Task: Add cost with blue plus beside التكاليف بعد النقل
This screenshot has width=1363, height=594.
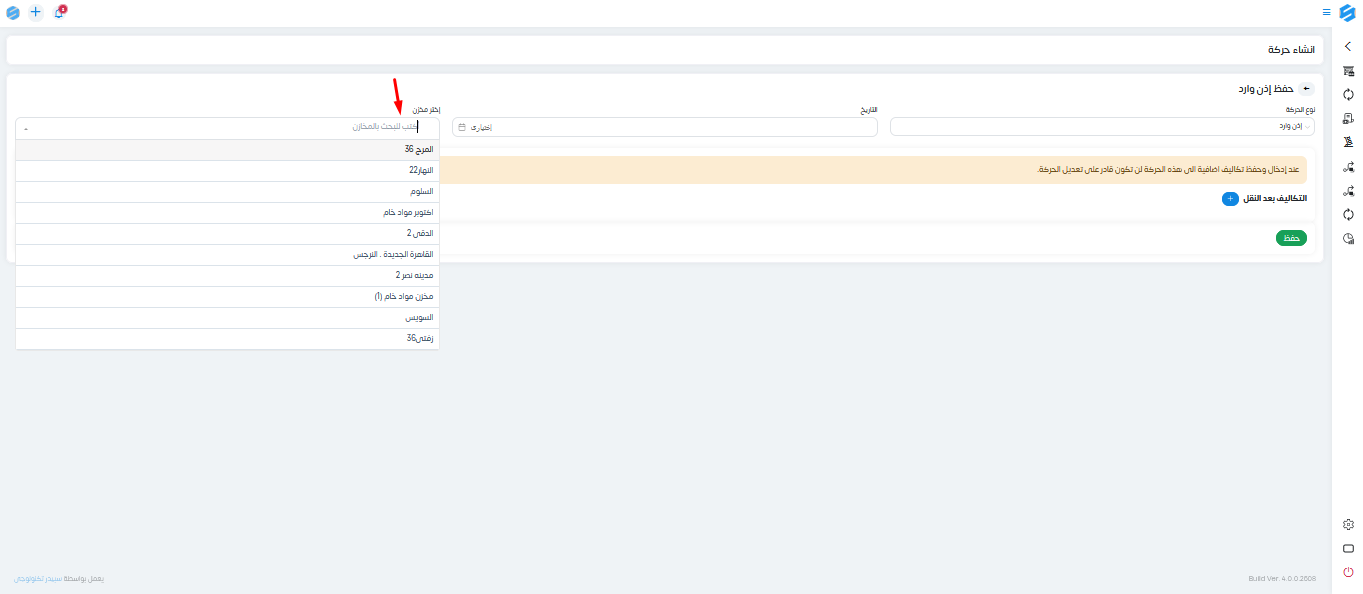Action: (1230, 198)
